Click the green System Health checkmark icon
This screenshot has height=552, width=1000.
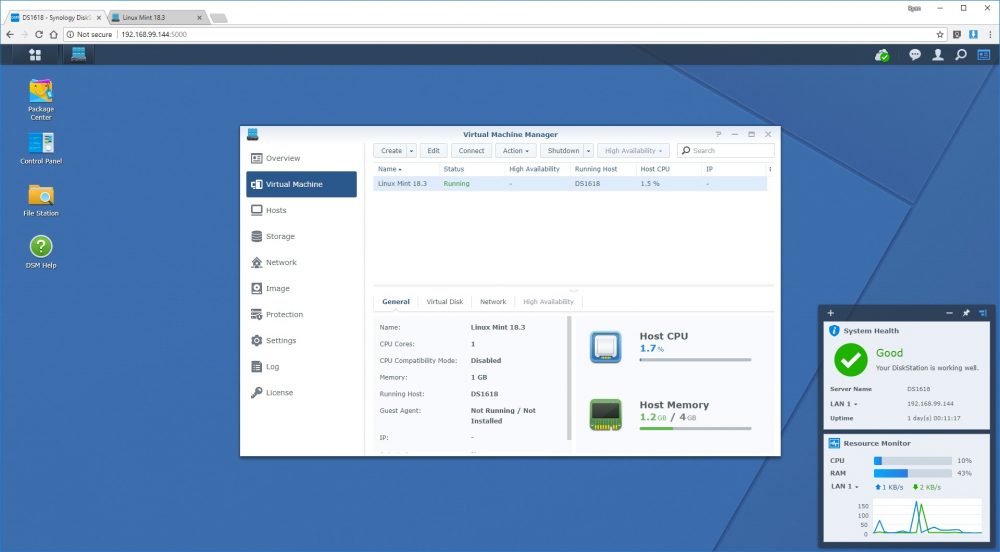pyautogui.click(x=851, y=360)
